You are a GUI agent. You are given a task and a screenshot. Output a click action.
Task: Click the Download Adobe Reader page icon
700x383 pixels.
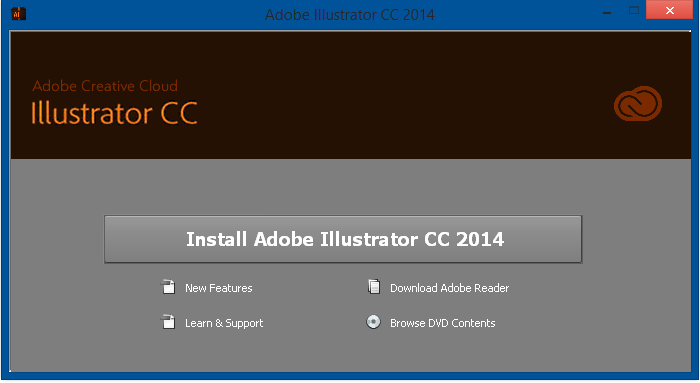[x=374, y=287]
